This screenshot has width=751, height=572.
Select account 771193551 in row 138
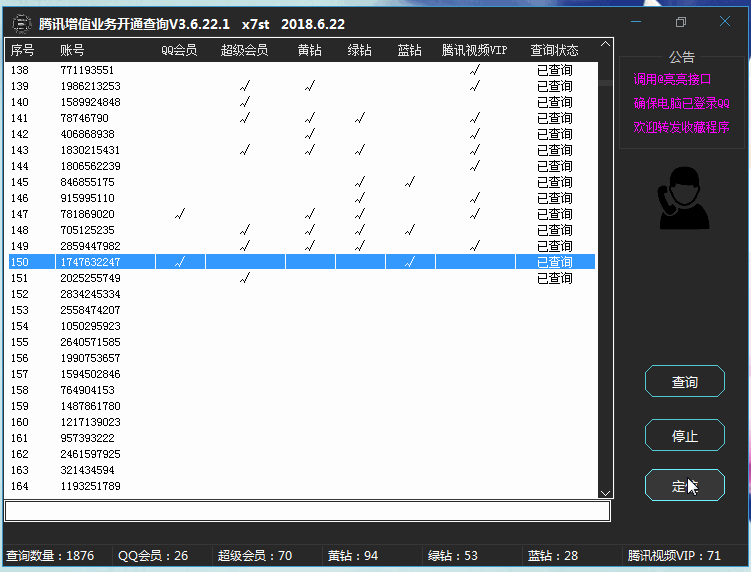coord(87,70)
